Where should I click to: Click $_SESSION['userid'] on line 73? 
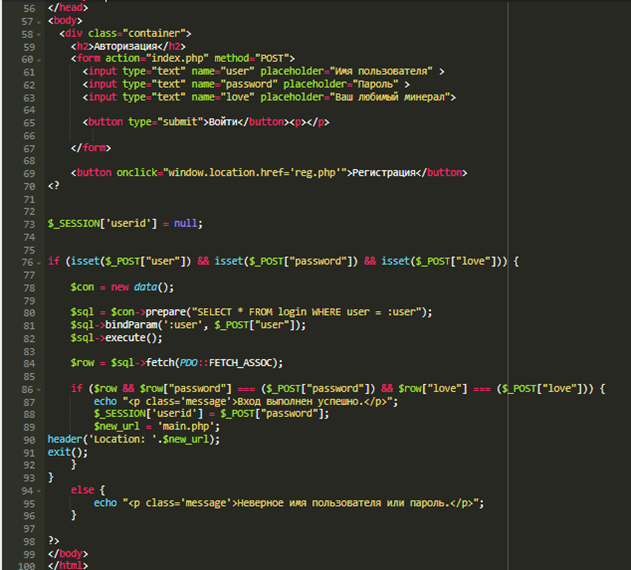pyautogui.click(x=102, y=223)
